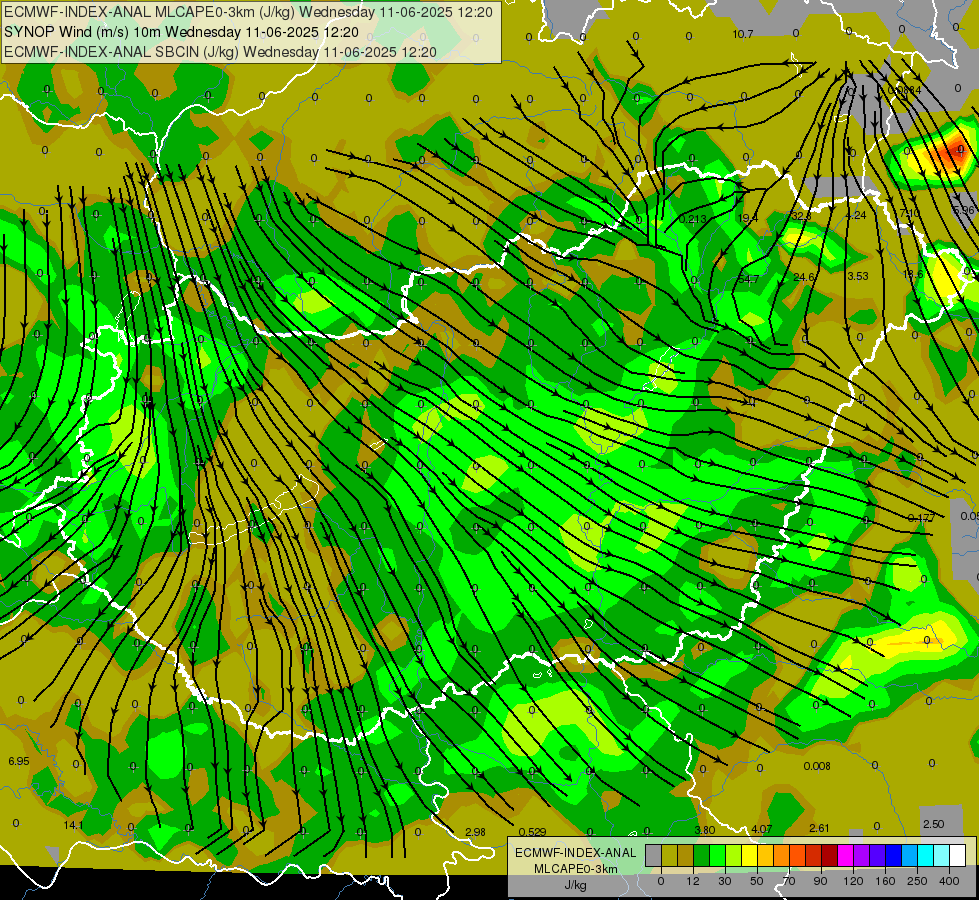
Task: Click the grey swatch in the MLCAPE legend
Action: click(x=654, y=855)
